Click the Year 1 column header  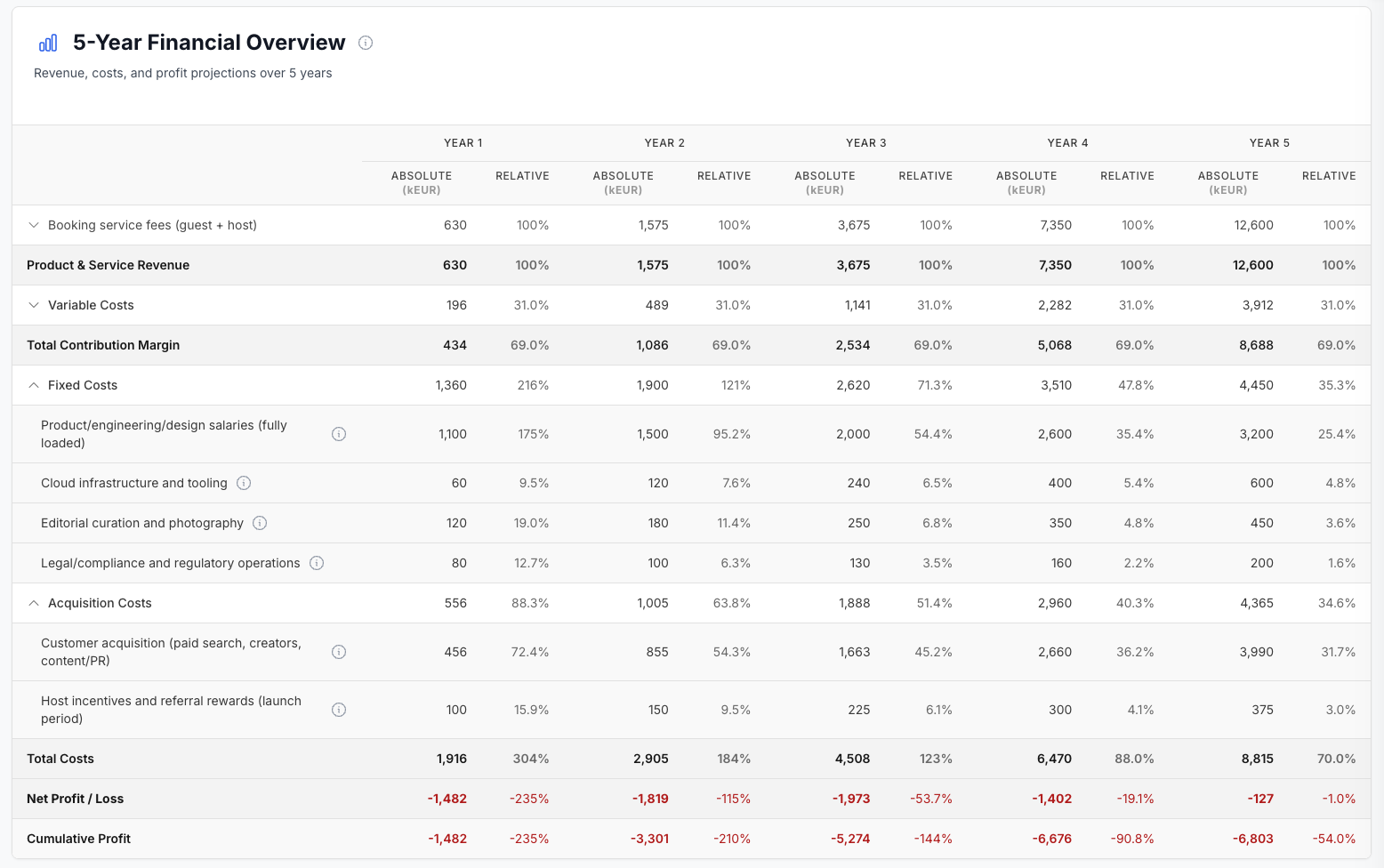tap(463, 143)
